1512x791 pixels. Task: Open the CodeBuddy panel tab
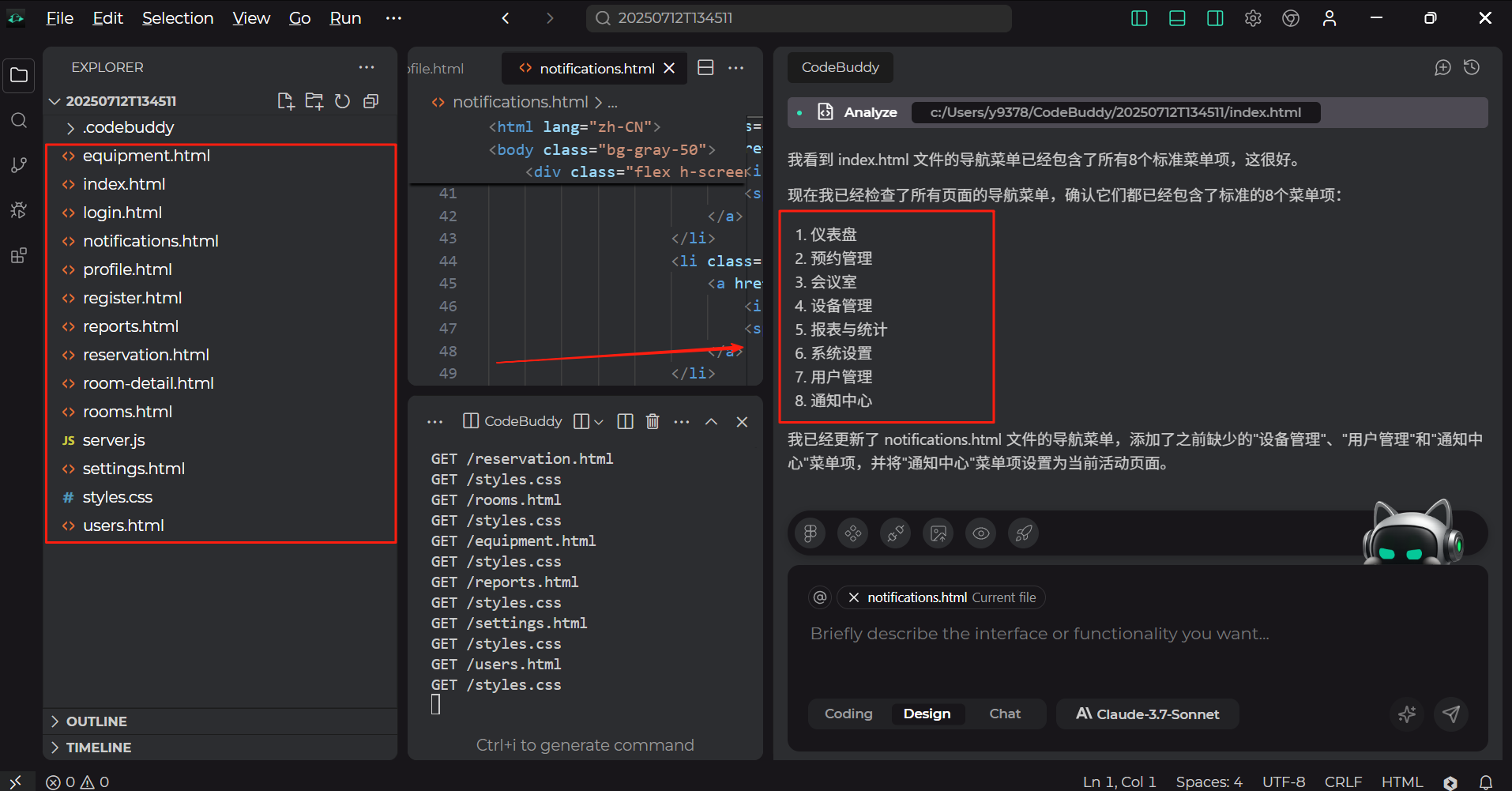tap(840, 67)
